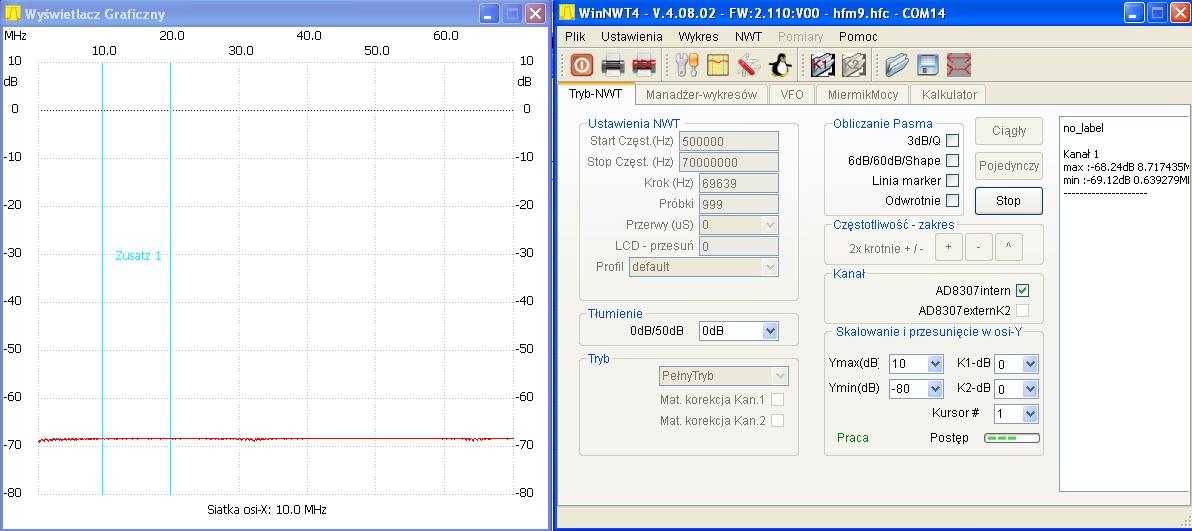Click the printer icon in toolbar
The height and width of the screenshot is (531, 1192).
click(613, 65)
